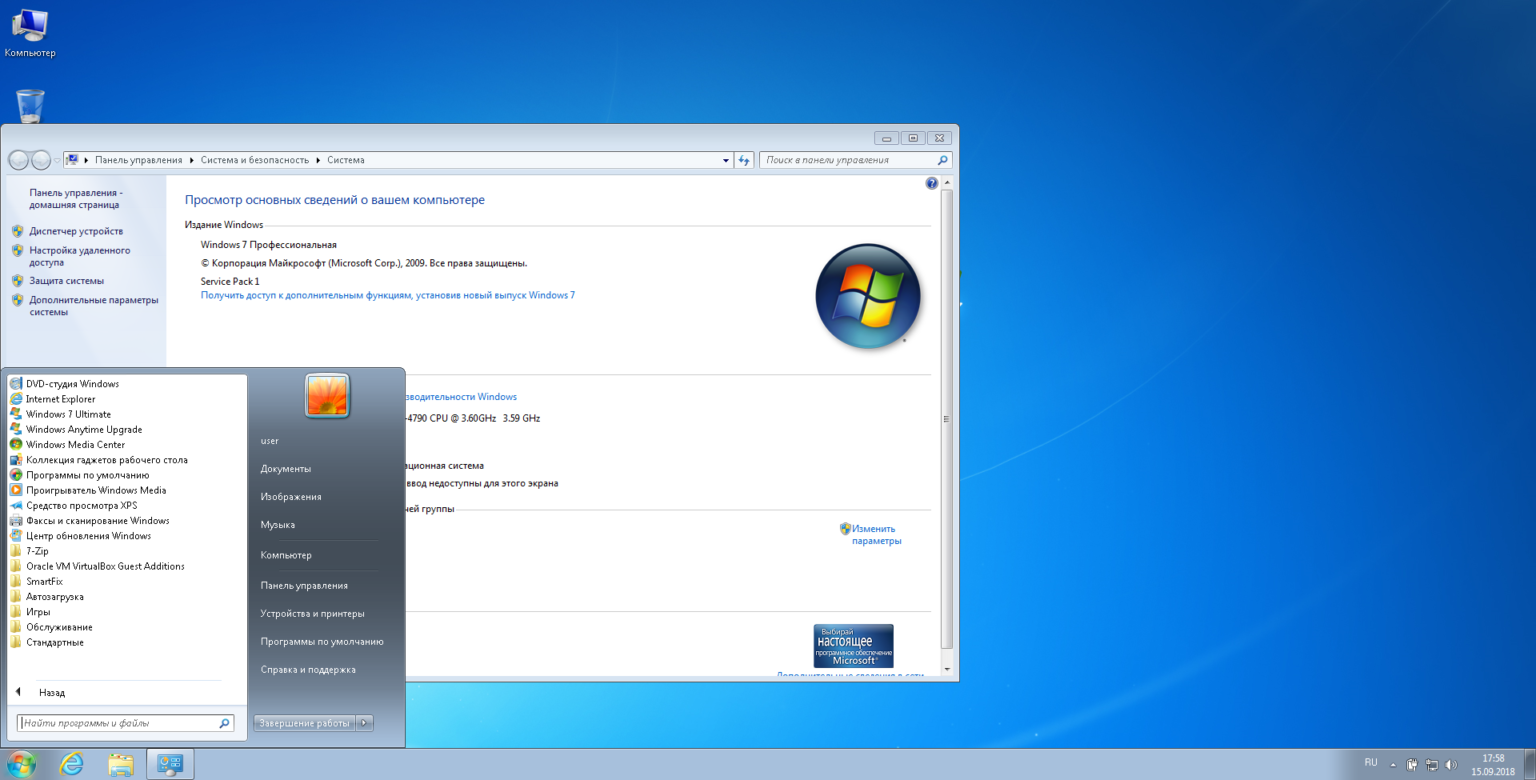Click the volume speaker icon in the tray

(1451, 765)
